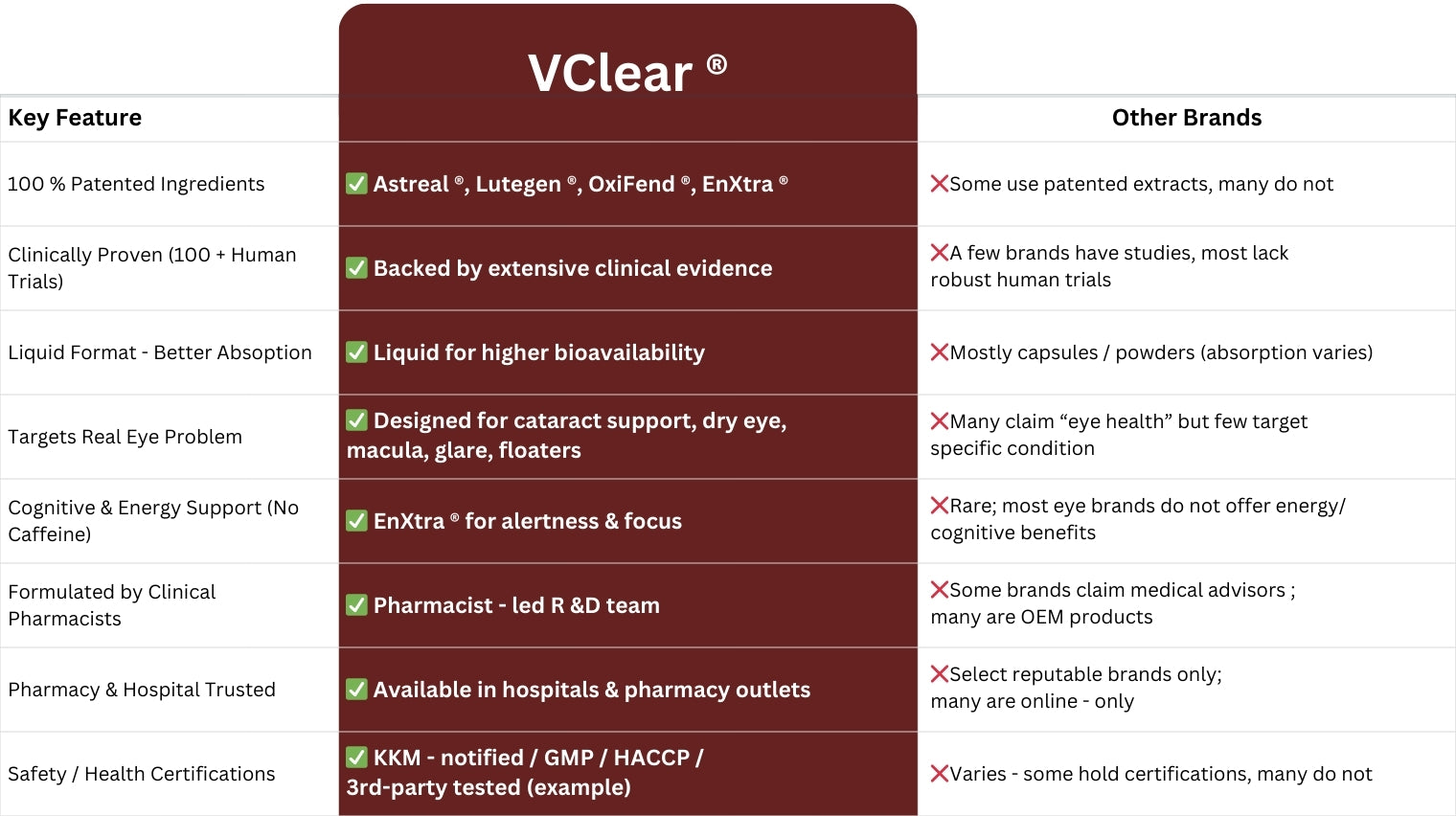The width and height of the screenshot is (1456, 816).
Task: Click the red X beside Rare; most eye brands
Action: pos(939,506)
